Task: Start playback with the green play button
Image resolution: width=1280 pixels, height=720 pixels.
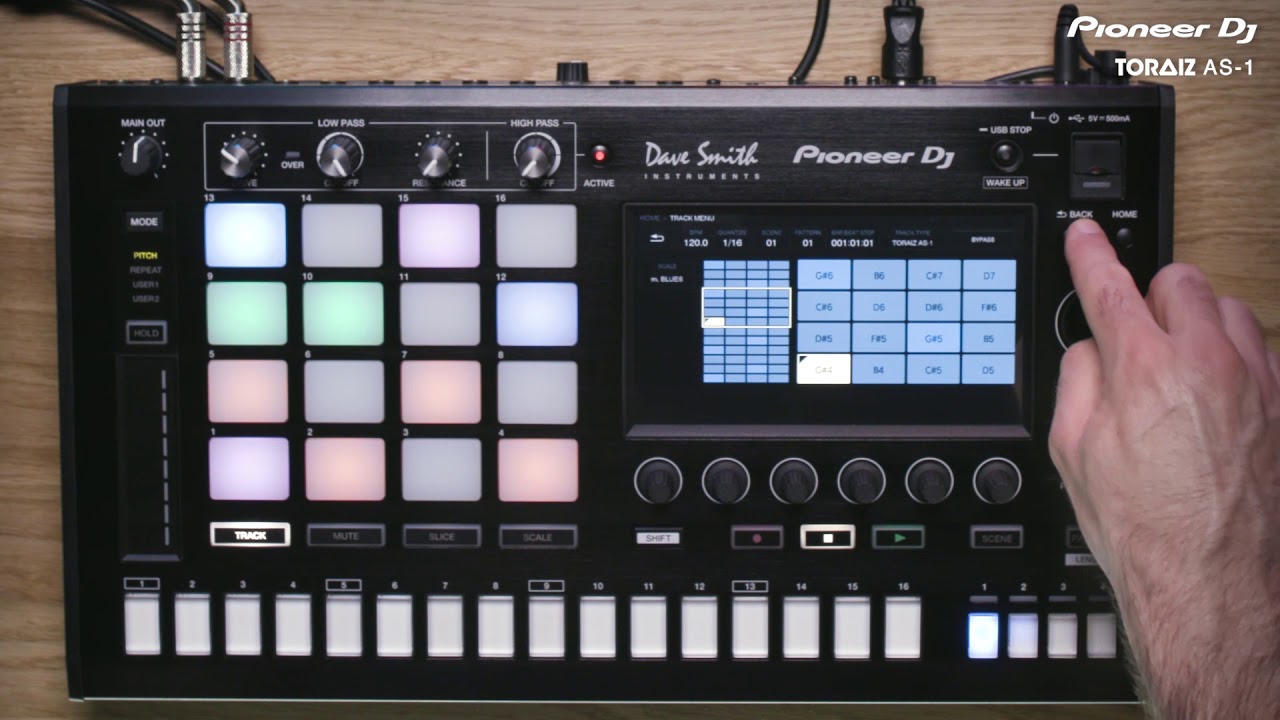Action: coord(897,537)
